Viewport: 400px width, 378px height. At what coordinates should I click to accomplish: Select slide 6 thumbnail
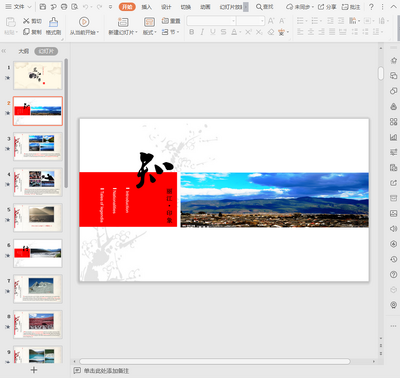[38, 253]
